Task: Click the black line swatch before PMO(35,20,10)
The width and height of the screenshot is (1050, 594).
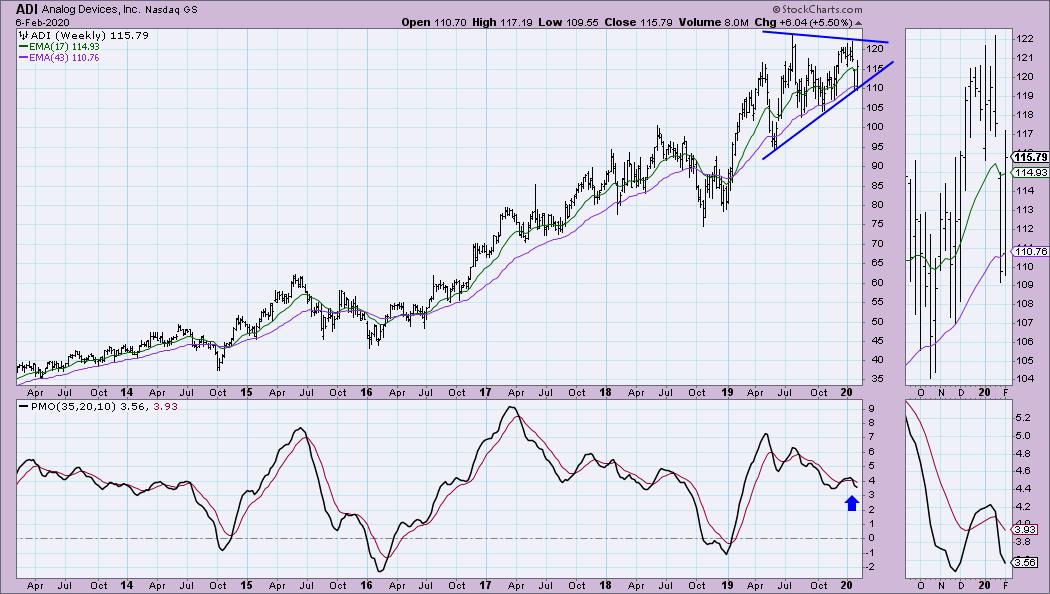Action: pos(23,406)
